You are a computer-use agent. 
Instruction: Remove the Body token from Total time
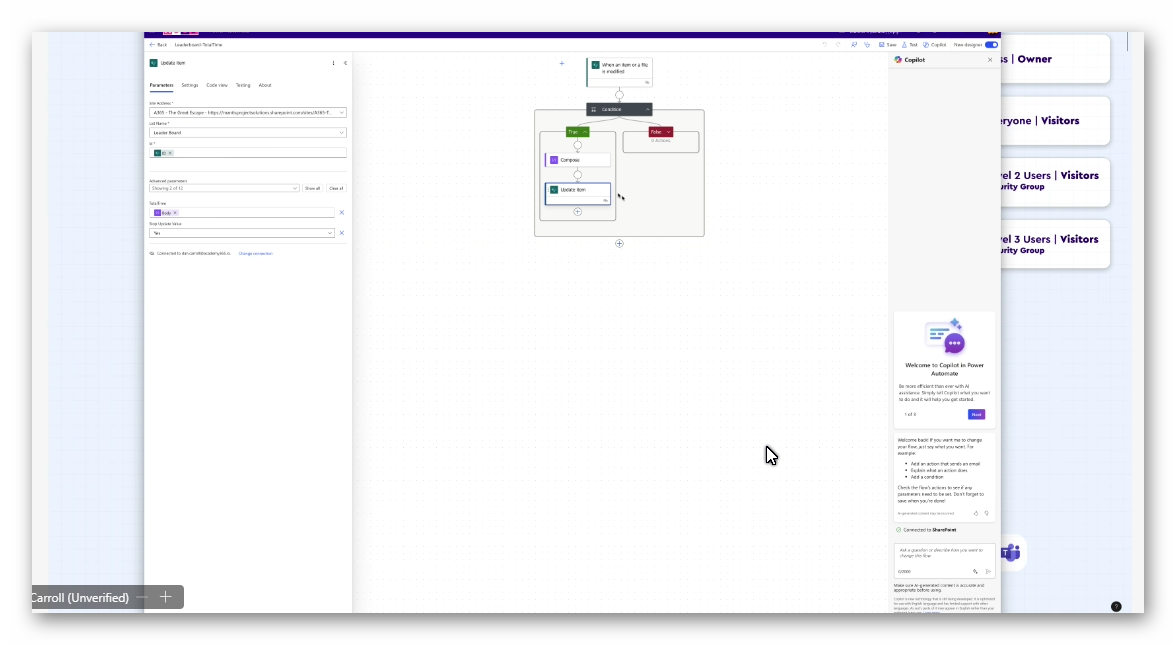[176, 213]
